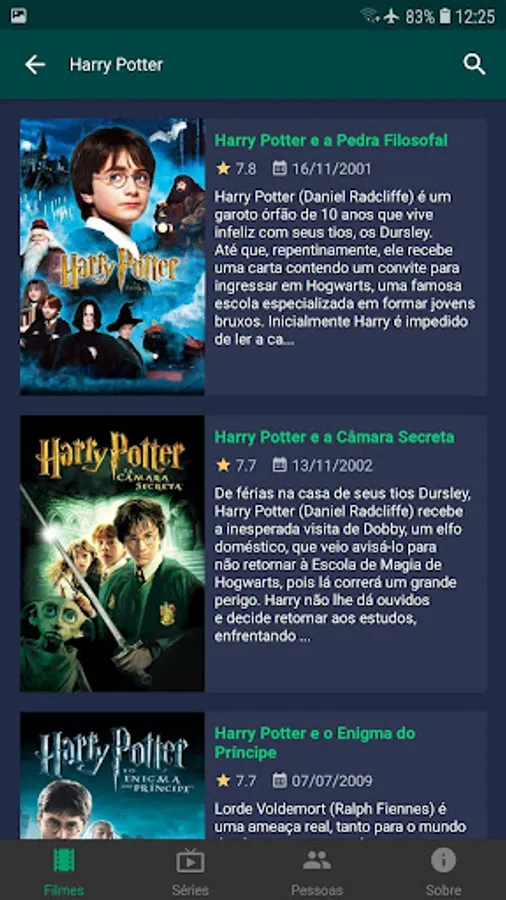506x900 pixels.
Task: Tap calendar icon beside 13/11/2002
Action: (x=279, y=464)
